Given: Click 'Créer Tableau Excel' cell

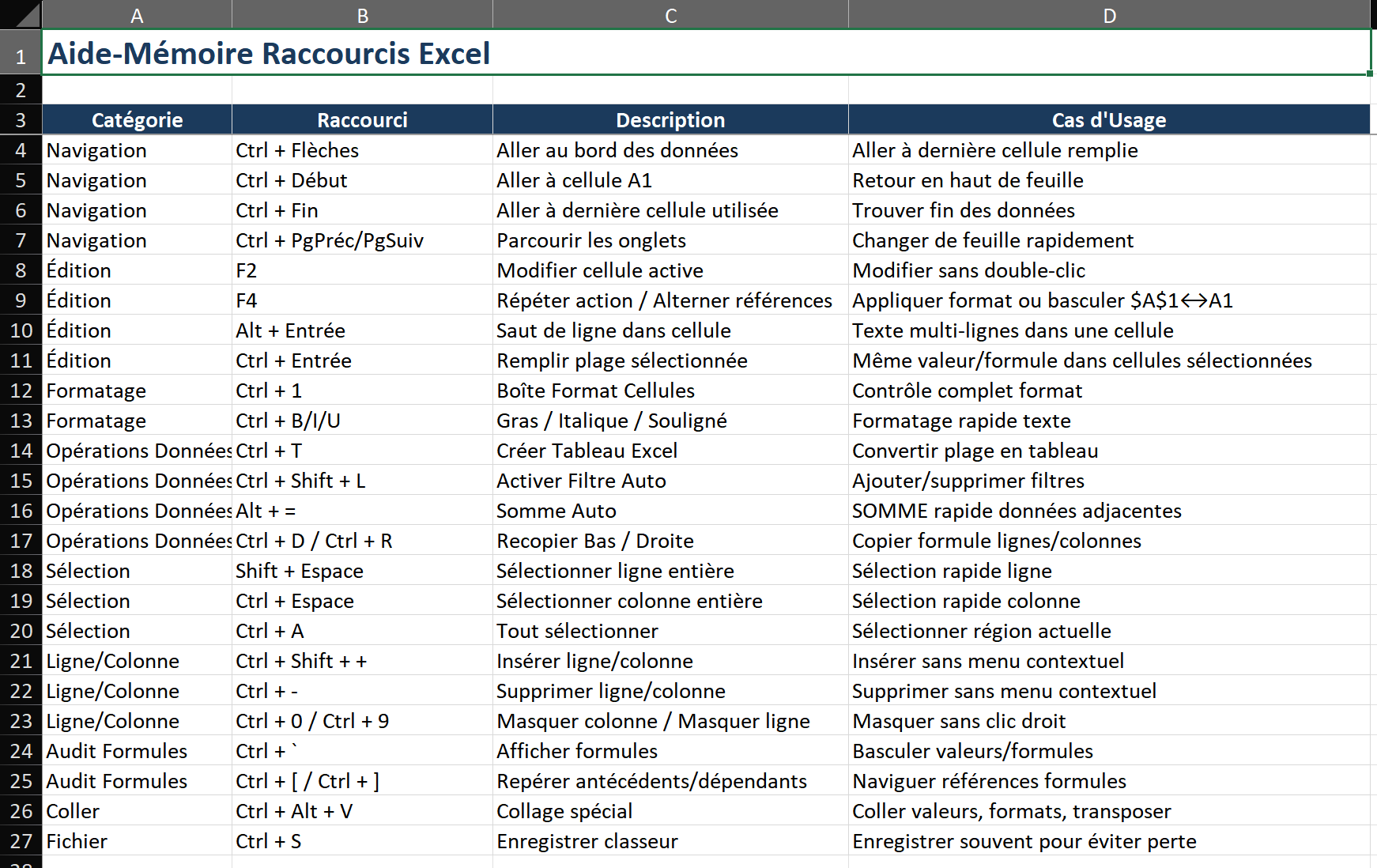Looking at the screenshot, I should click(x=670, y=451).
